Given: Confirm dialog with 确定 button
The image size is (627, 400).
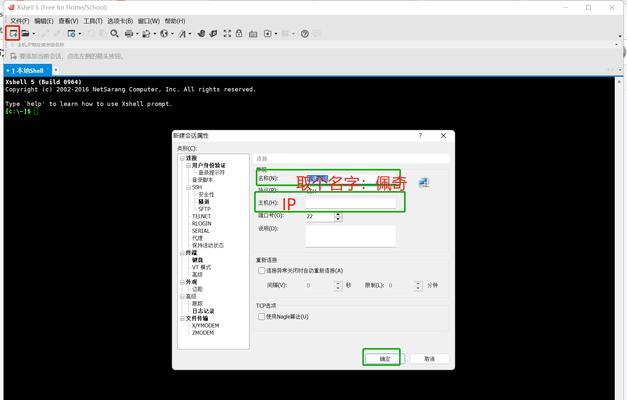Looking at the screenshot, I should click(x=385, y=359).
